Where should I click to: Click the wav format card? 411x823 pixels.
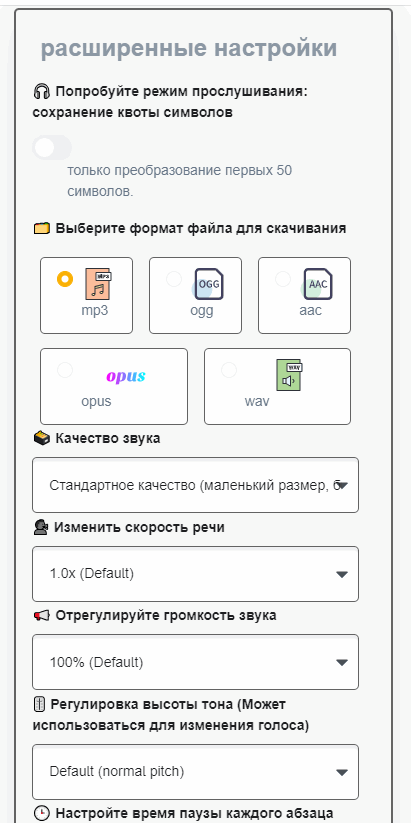tap(277, 386)
